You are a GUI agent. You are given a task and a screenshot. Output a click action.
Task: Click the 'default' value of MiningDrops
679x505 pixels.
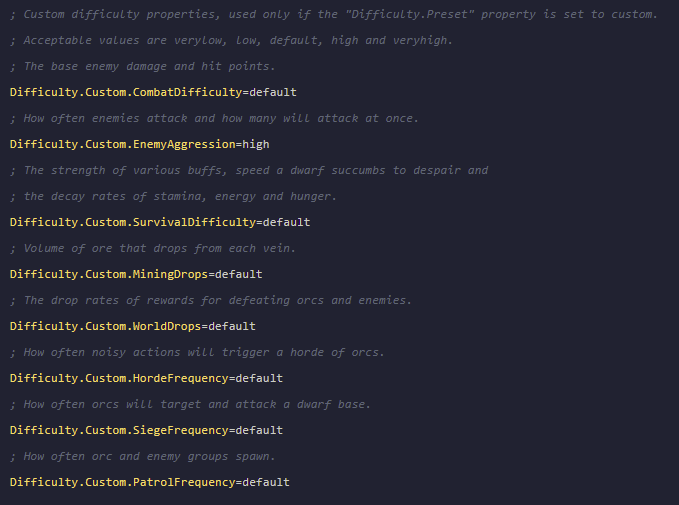click(242, 274)
